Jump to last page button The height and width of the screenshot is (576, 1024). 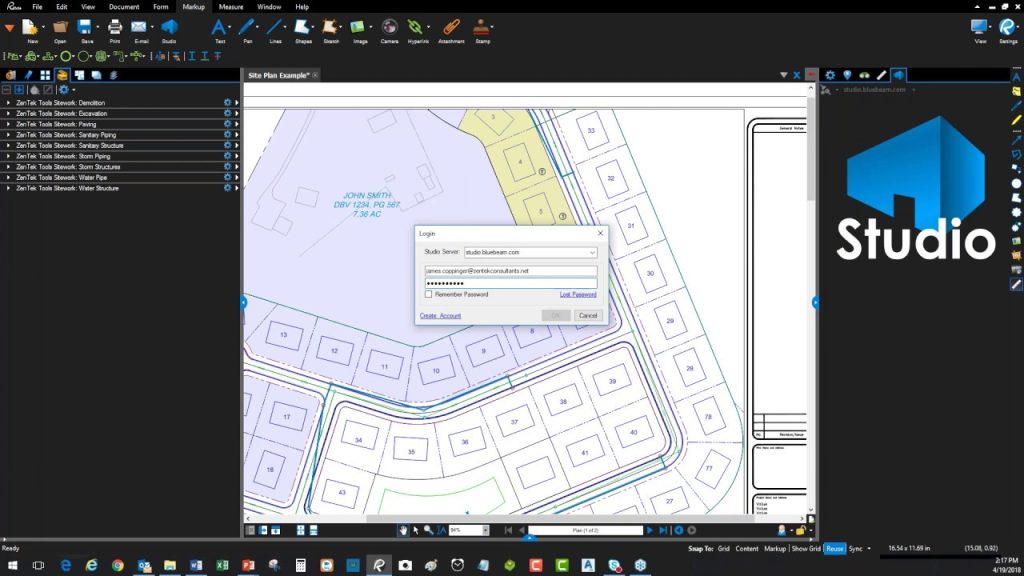[x=663, y=530]
